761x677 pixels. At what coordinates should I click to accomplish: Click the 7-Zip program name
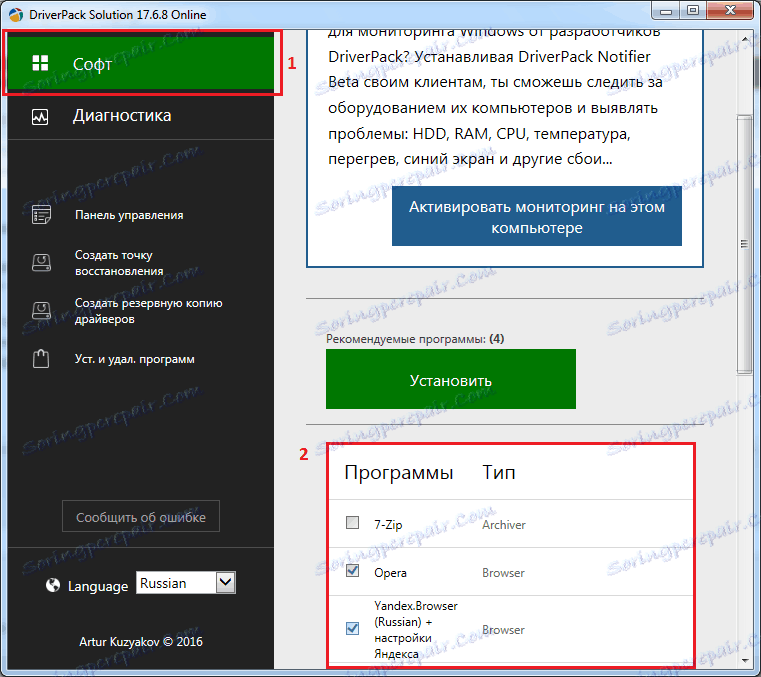pyautogui.click(x=388, y=525)
